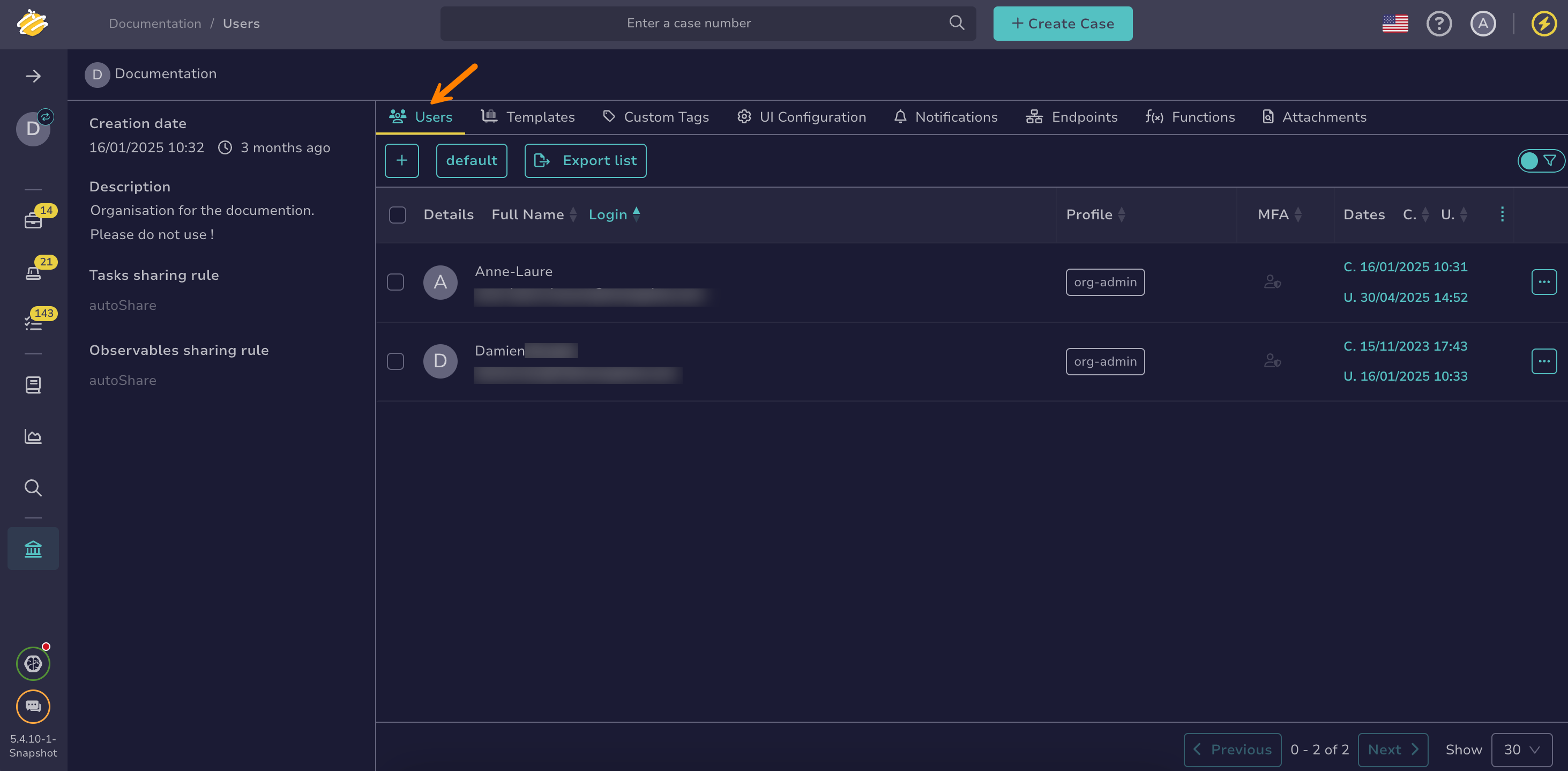Switch to the Endpoints tab

click(x=1071, y=117)
